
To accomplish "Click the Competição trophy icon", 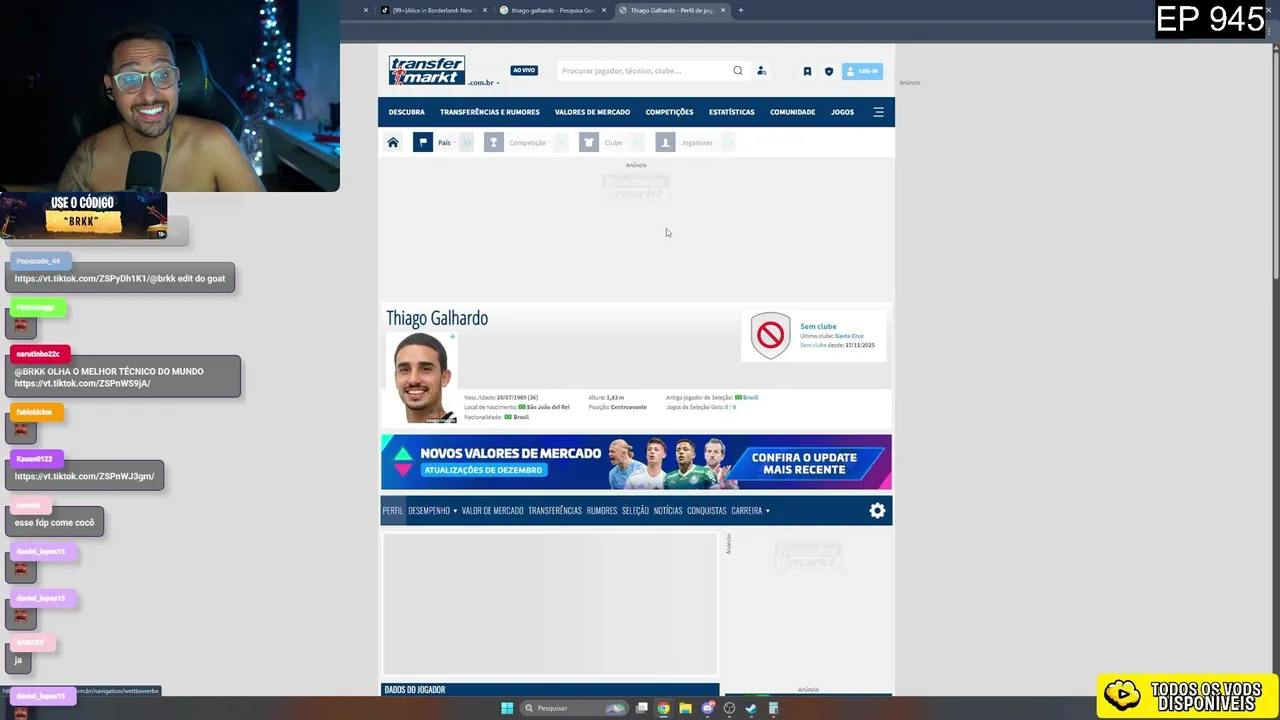I will [494, 143].
